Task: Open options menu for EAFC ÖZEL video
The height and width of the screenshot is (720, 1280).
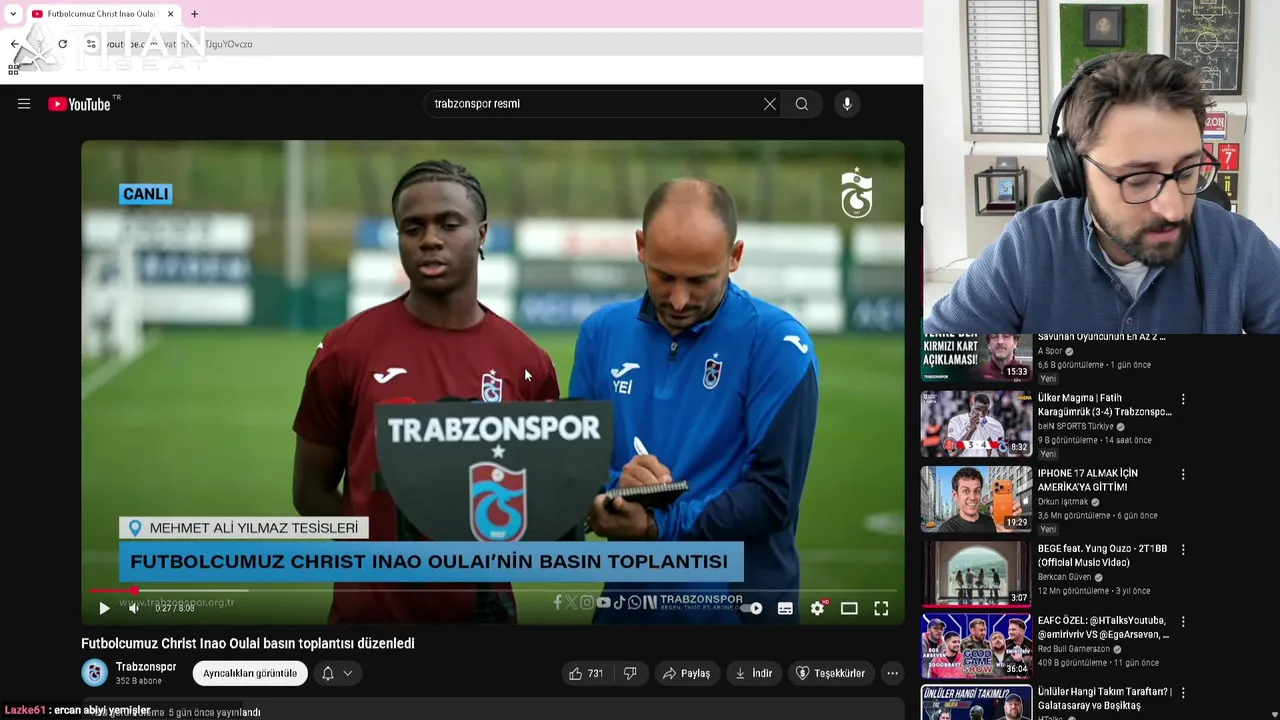Action: [1183, 622]
